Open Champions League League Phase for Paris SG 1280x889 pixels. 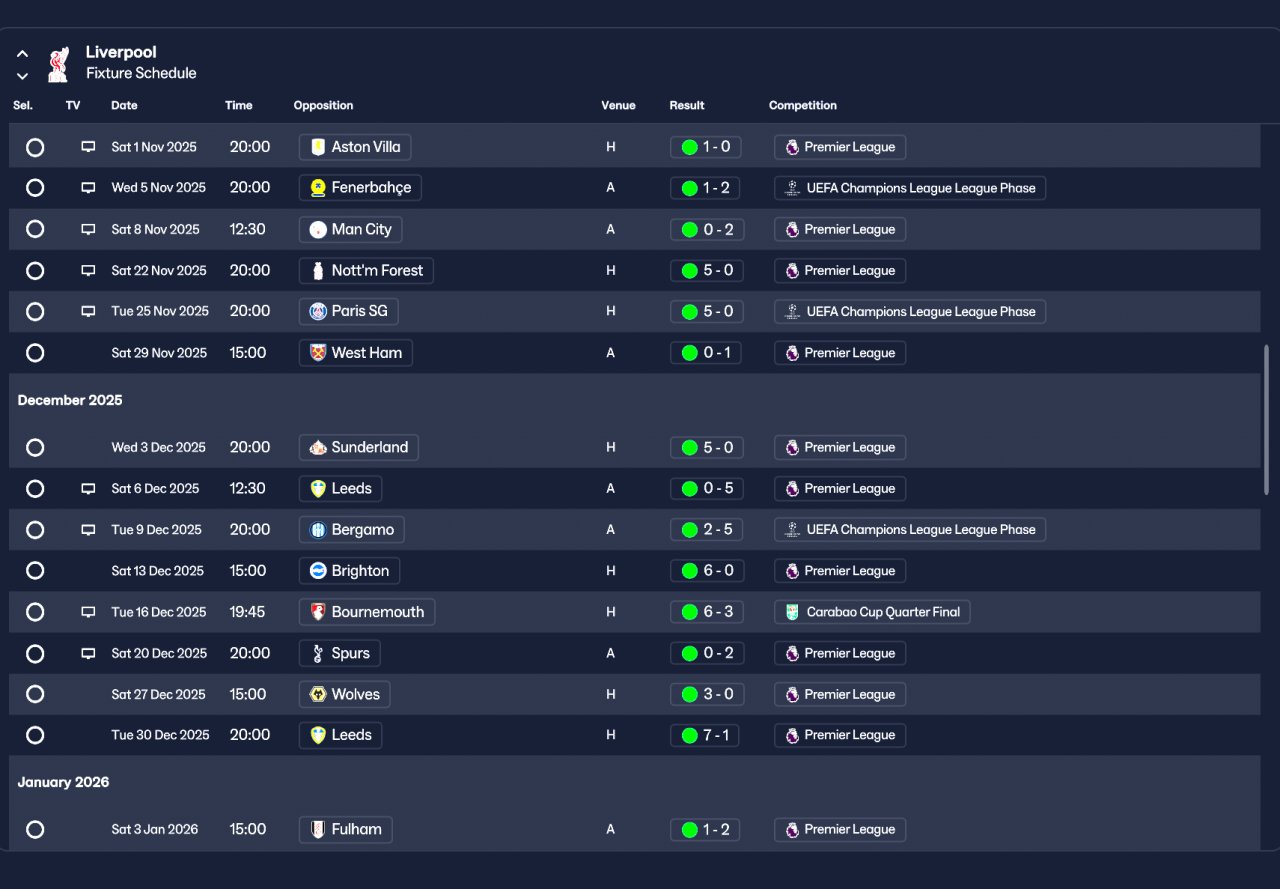[910, 311]
